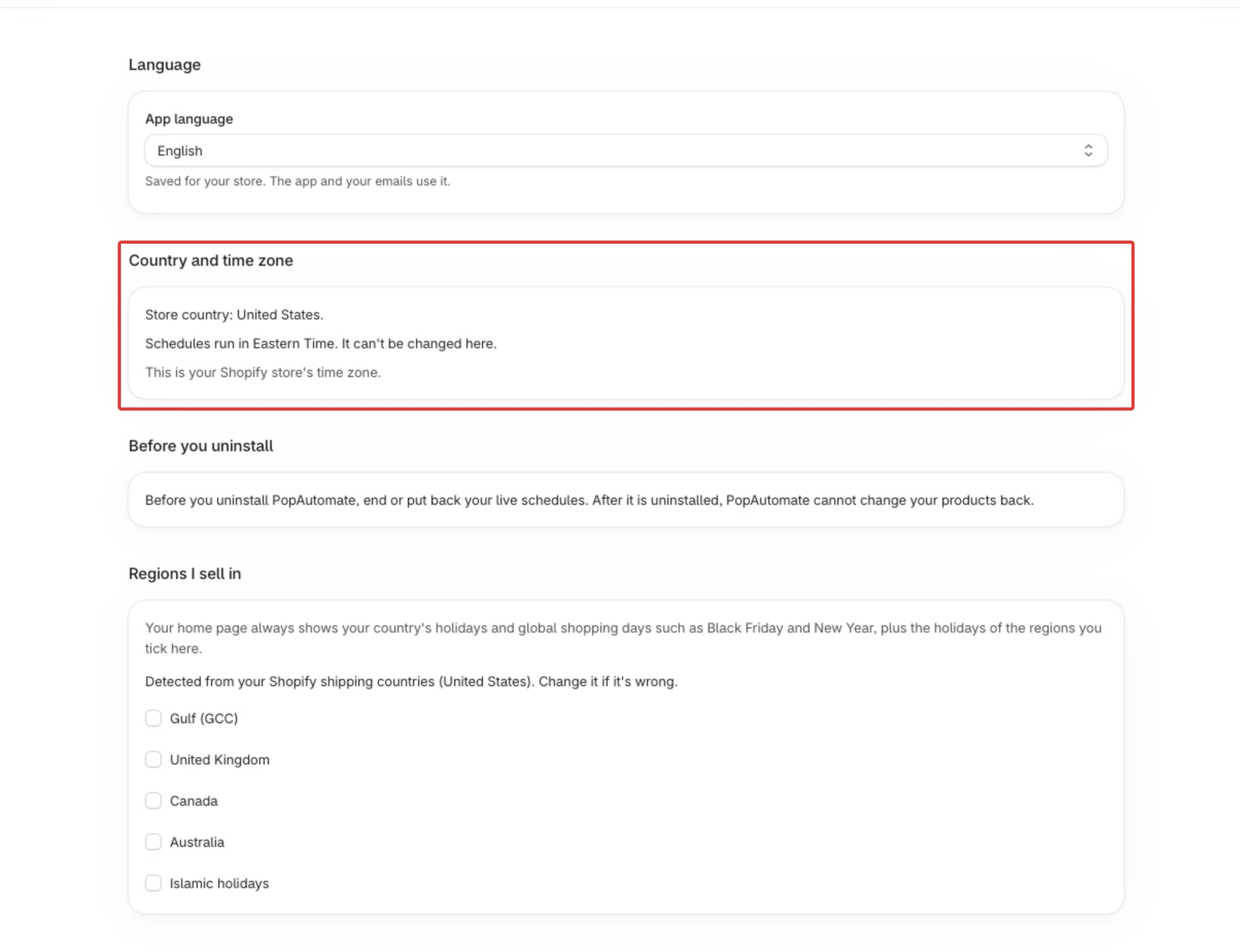Image resolution: width=1240 pixels, height=952 pixels.
Task: Click the 'United Kingdom' label text
Action: 219,760
